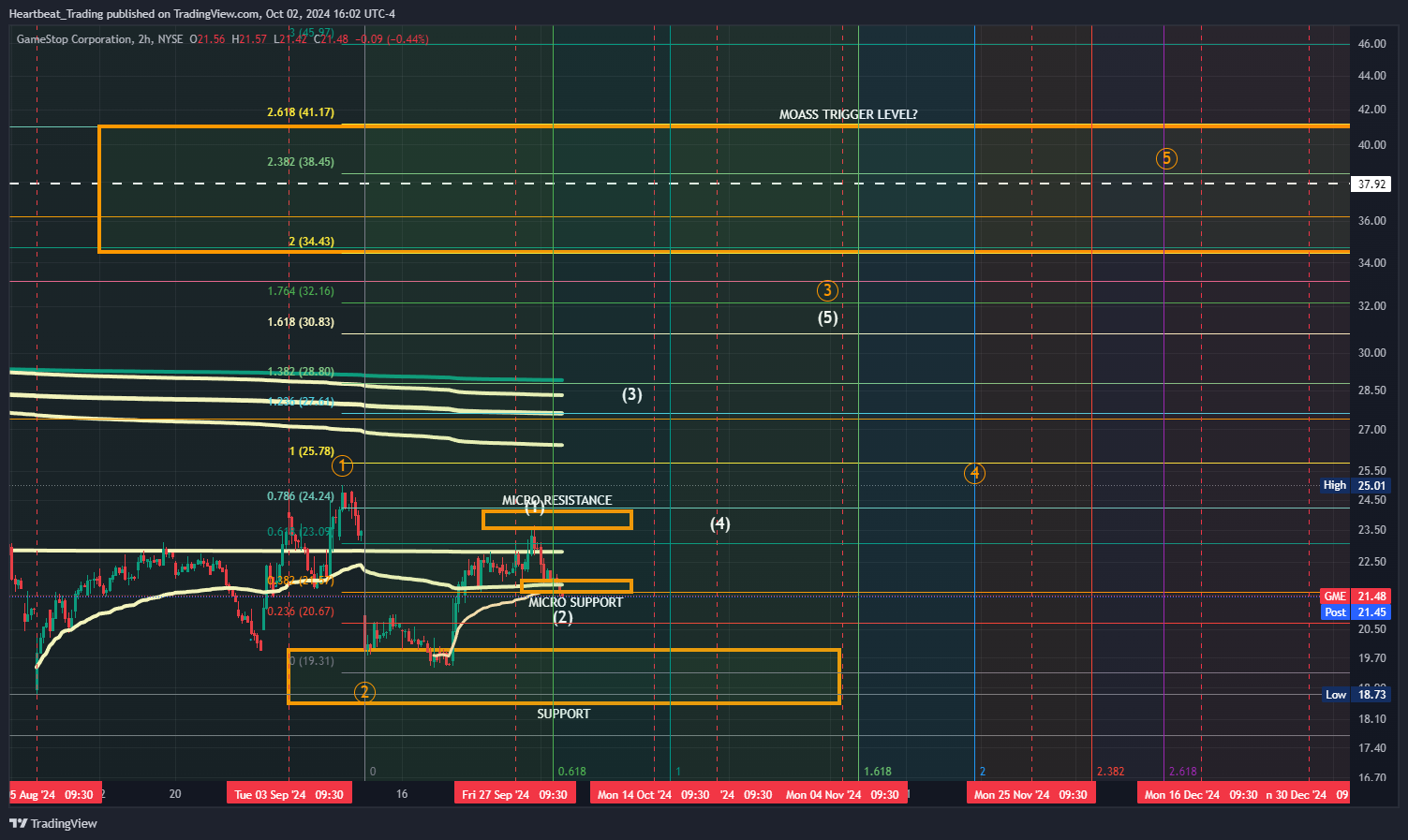Click the white (5) sub-wave label
Screen dimensions: 1408x840
pyautogui.click(x=828, y=317)
